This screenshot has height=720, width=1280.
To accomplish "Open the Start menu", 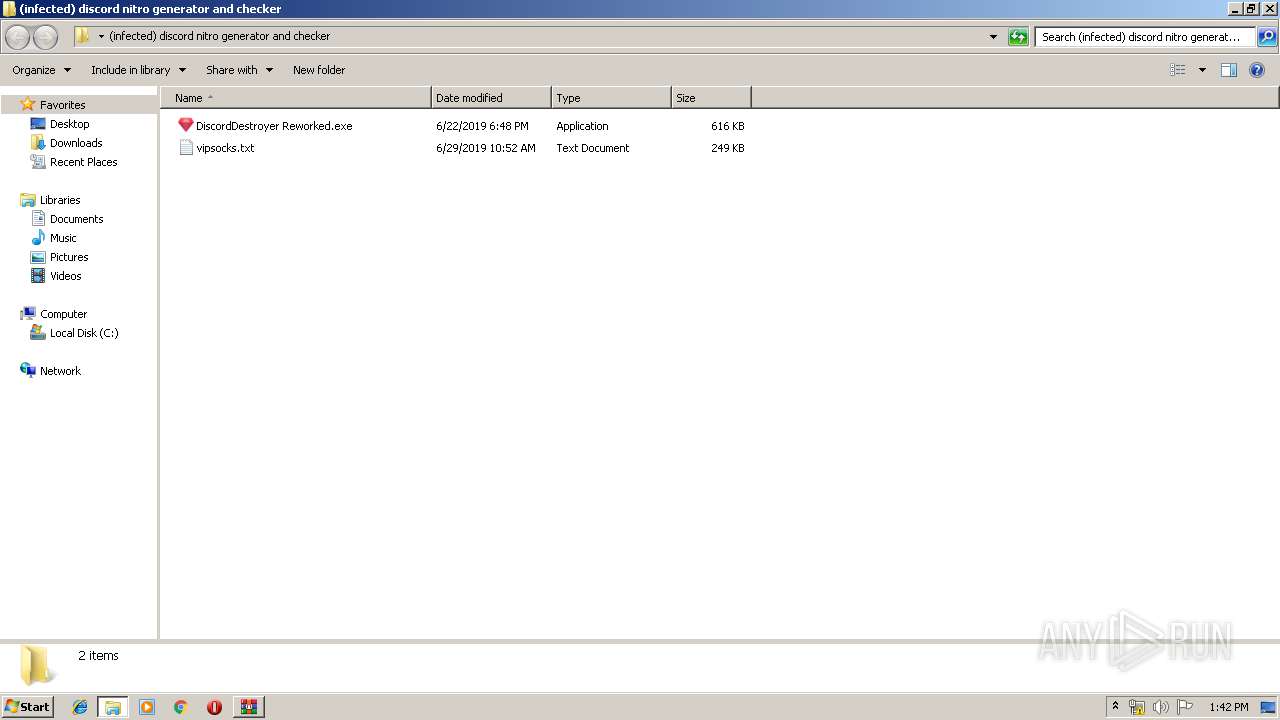I will [27, 707].
